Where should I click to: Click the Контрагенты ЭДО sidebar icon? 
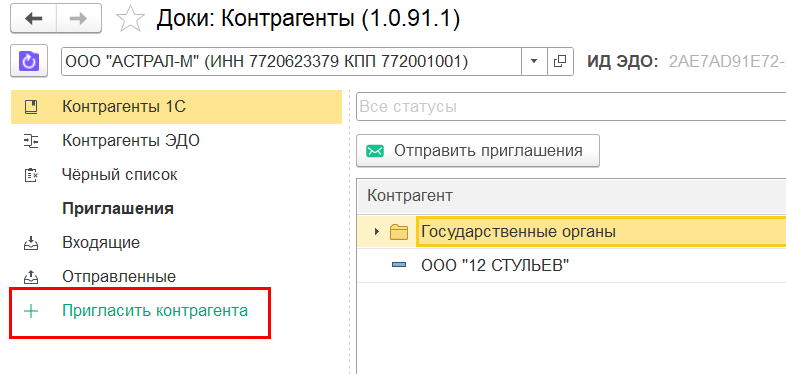31,141
